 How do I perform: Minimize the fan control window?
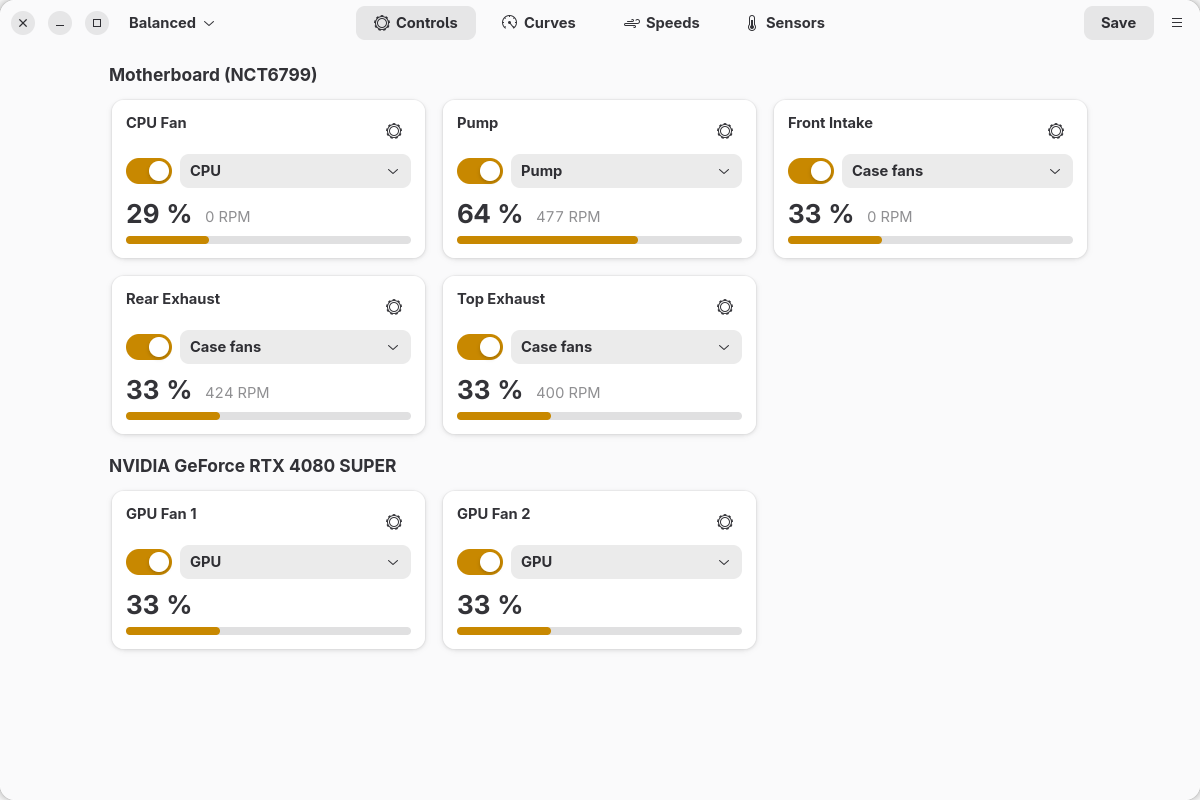pyautogui.click(x=60, y=23)
